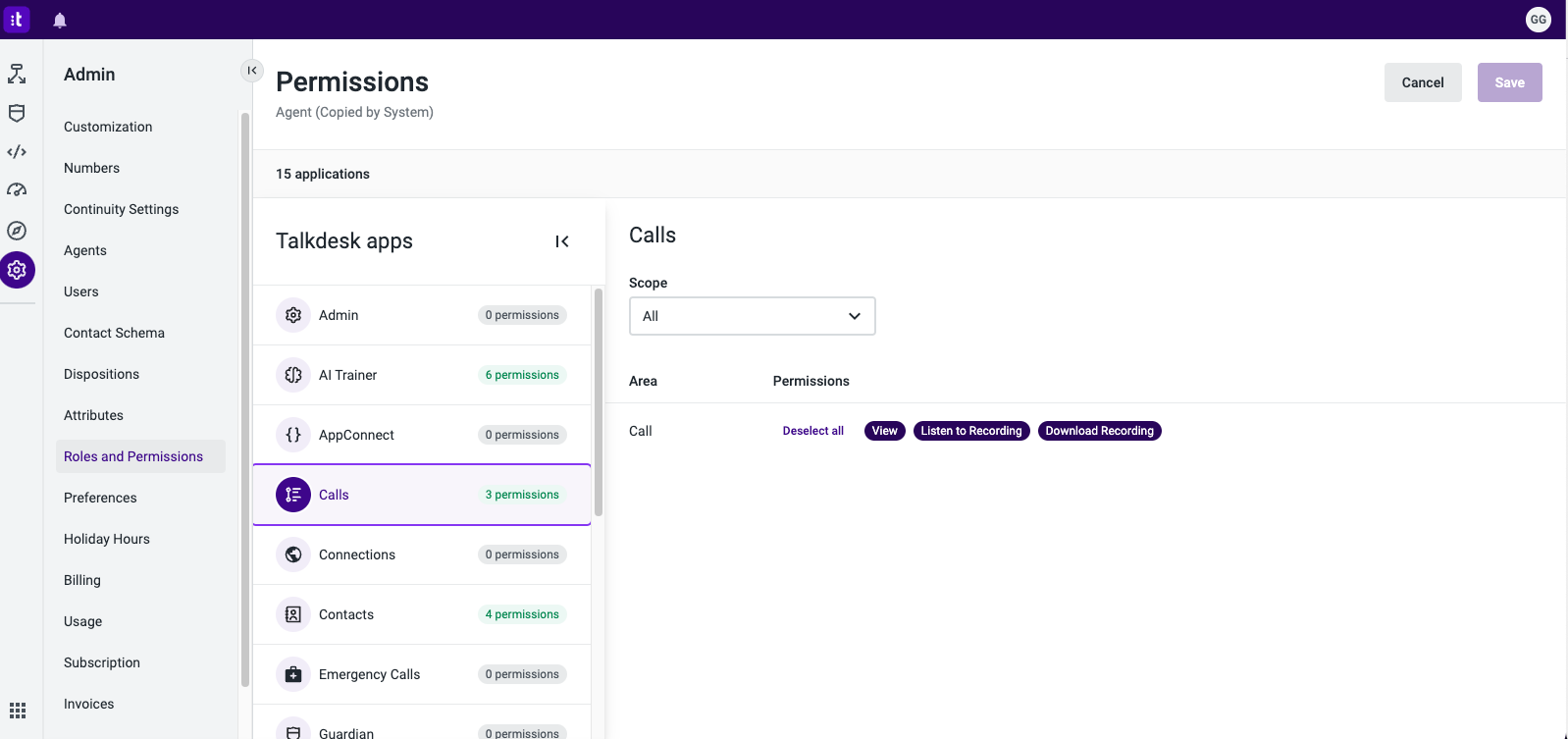
Task: Open Attributes in the Admin menu
Action: pyautogui.click(x=93, y=415)
